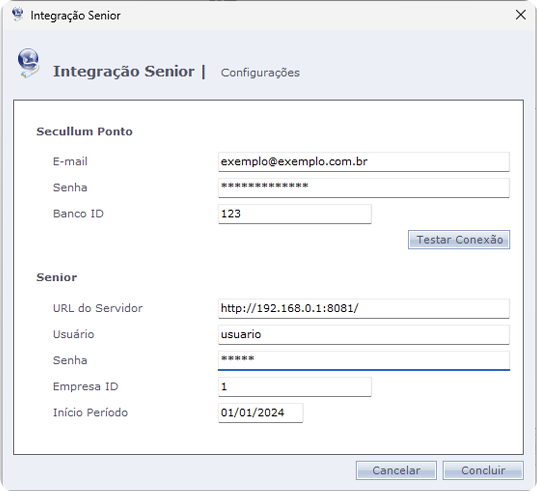Click the Banco ID label
This screenshot has width=538, height=492.
78,214
